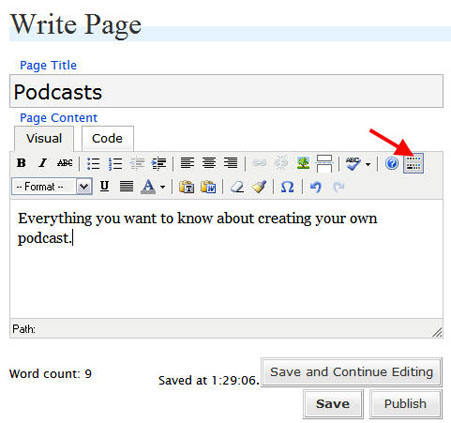The height and width of the screenshot is (423, 451).
Task: Toggle the spellchecker
Action: (x=353, y=163)
